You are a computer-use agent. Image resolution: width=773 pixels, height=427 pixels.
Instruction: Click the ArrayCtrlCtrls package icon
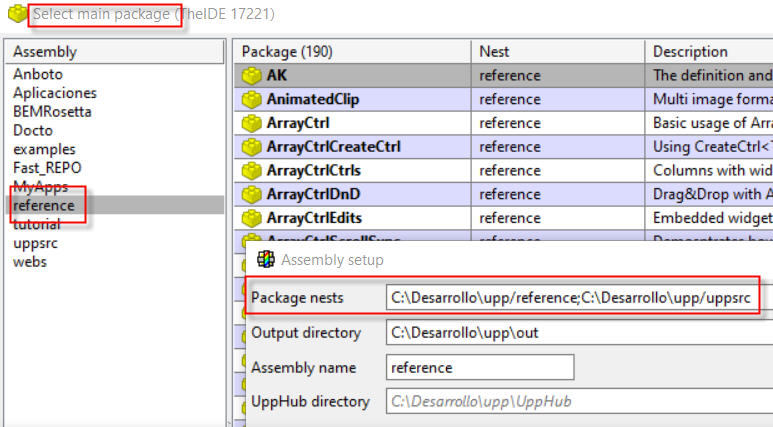pyautogui.click(x=251, y=170)
